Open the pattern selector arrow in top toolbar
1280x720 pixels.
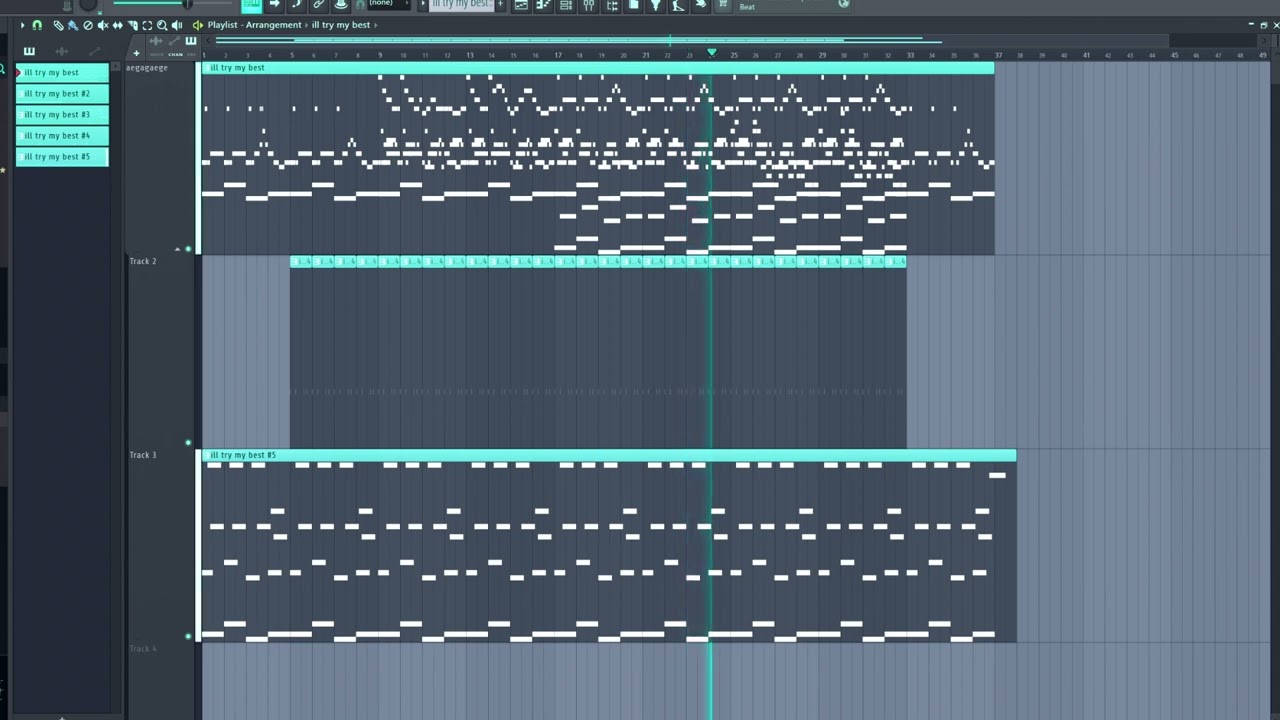(x=424, y=4)
